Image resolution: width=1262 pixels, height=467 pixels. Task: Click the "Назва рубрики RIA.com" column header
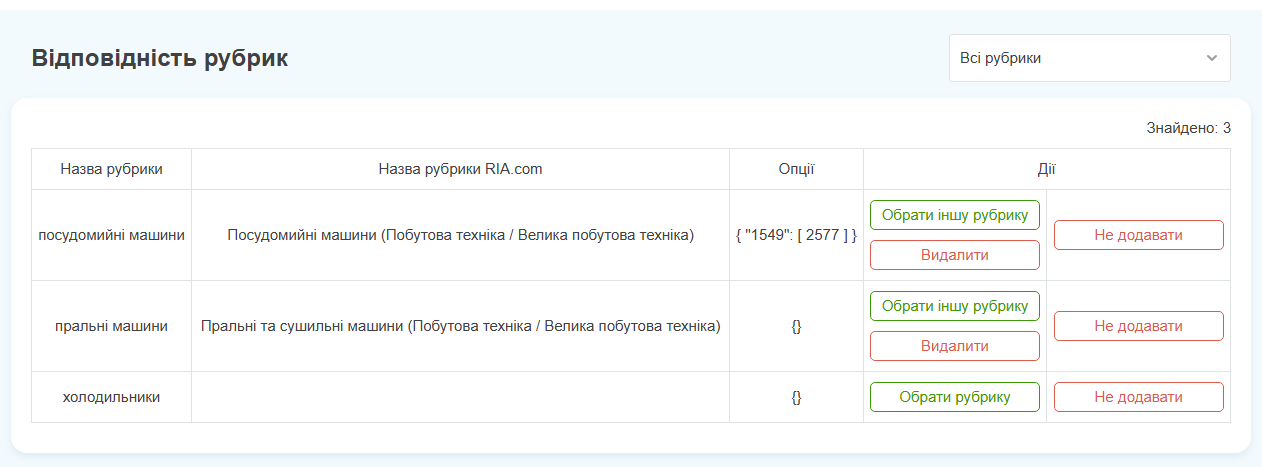point(460,169)
